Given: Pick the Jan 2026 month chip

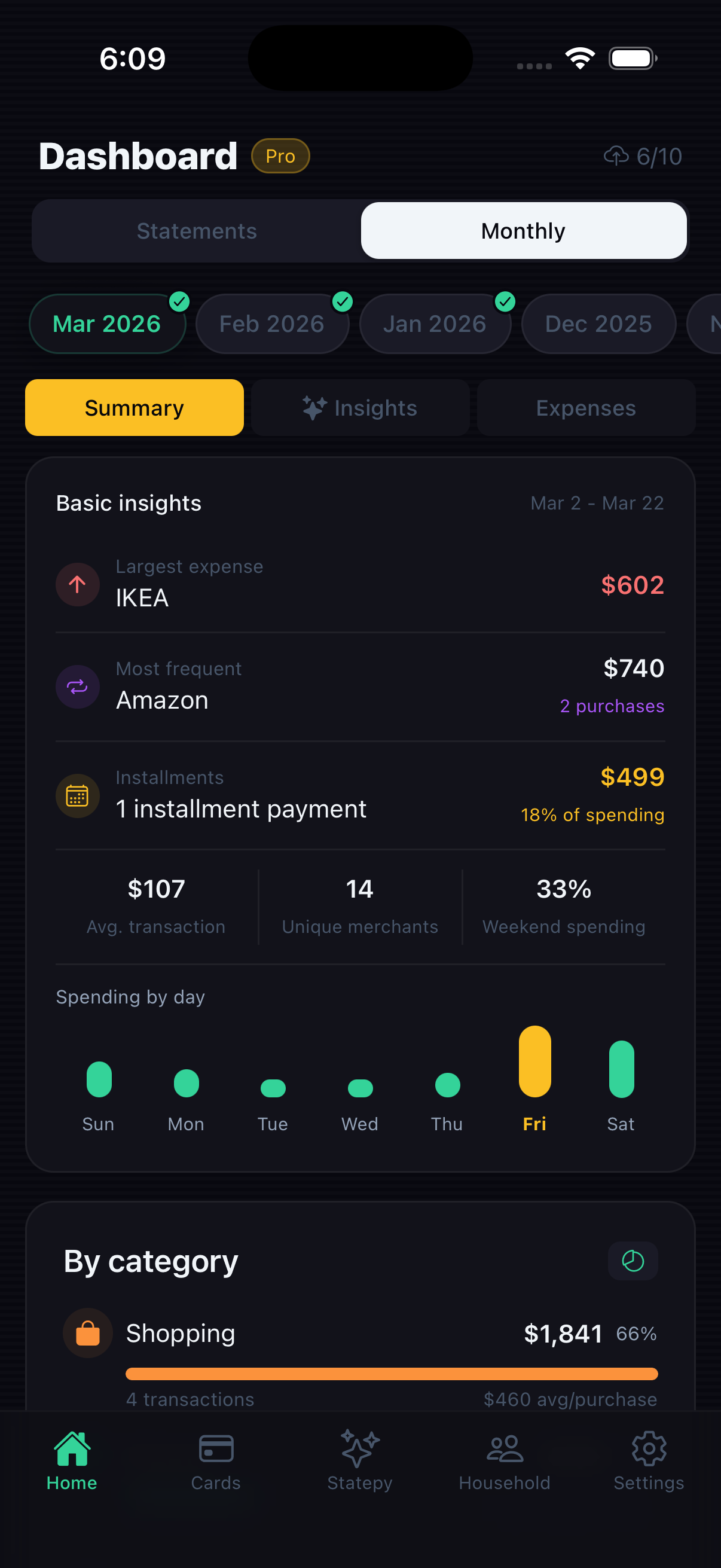Looking at the screenshot, I should pos(435,324).
